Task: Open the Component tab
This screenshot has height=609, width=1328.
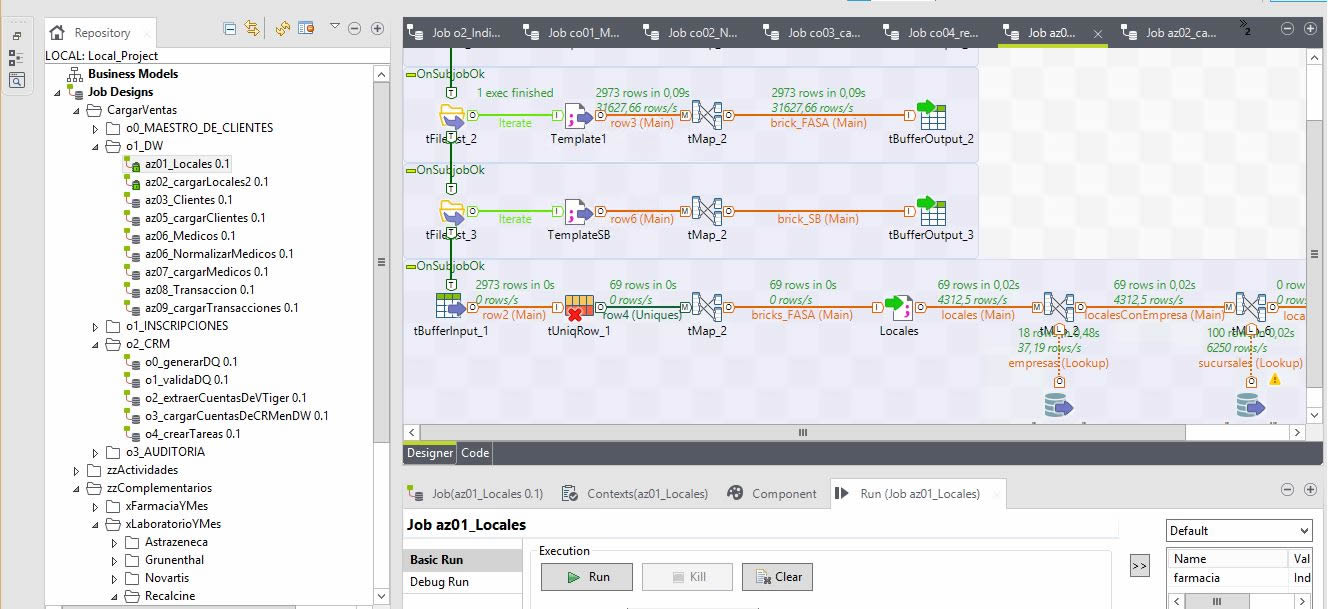Action: click(x=773, y=494)
